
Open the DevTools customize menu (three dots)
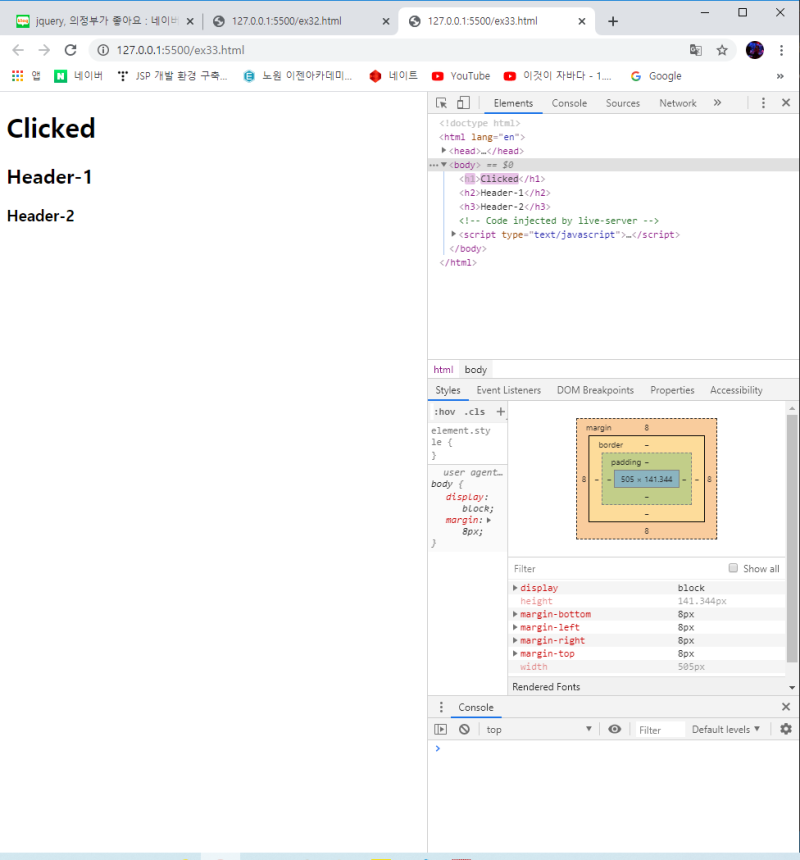click(763, 102)
